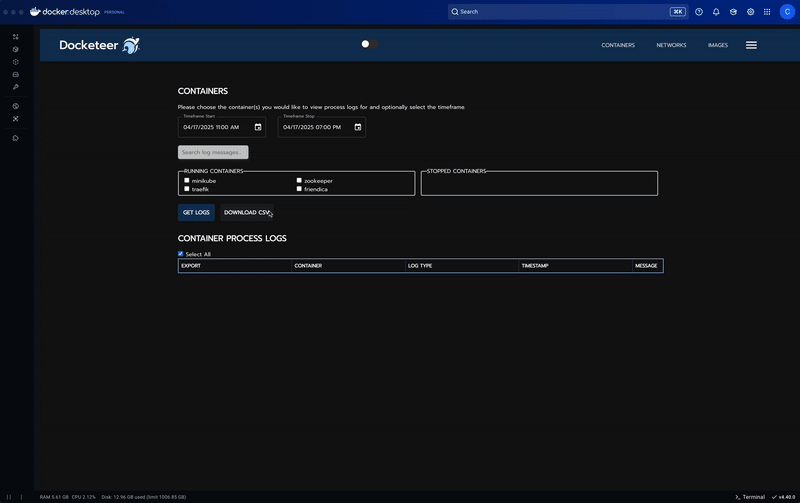This screenshot has height=503, width=800.
Task: Go to the NETWORKS nav tab
Action: point(671,45)
